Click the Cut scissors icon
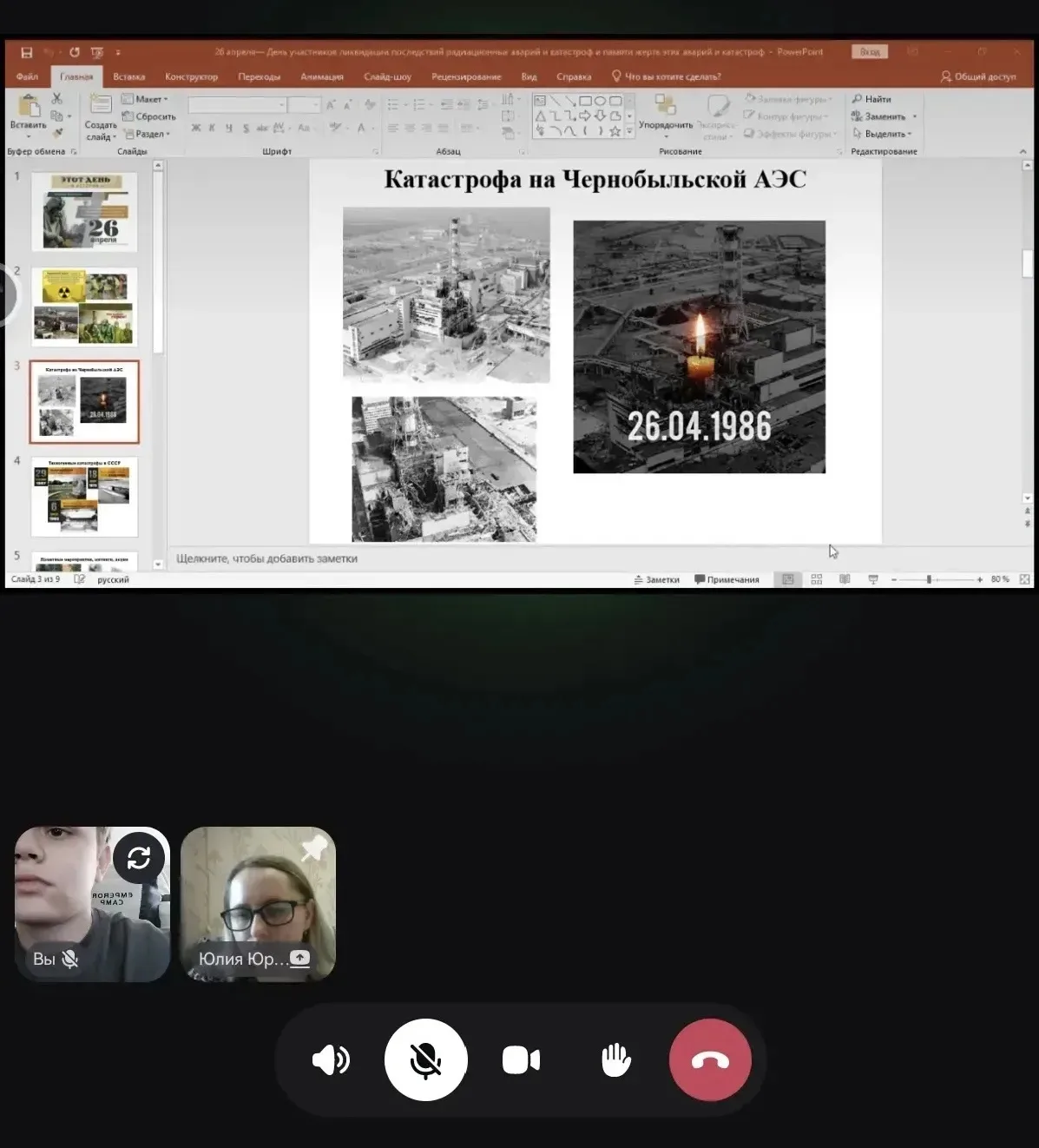Image resolution: width=1039 pixels, height=1148 pixels. (x=57, y=99)
